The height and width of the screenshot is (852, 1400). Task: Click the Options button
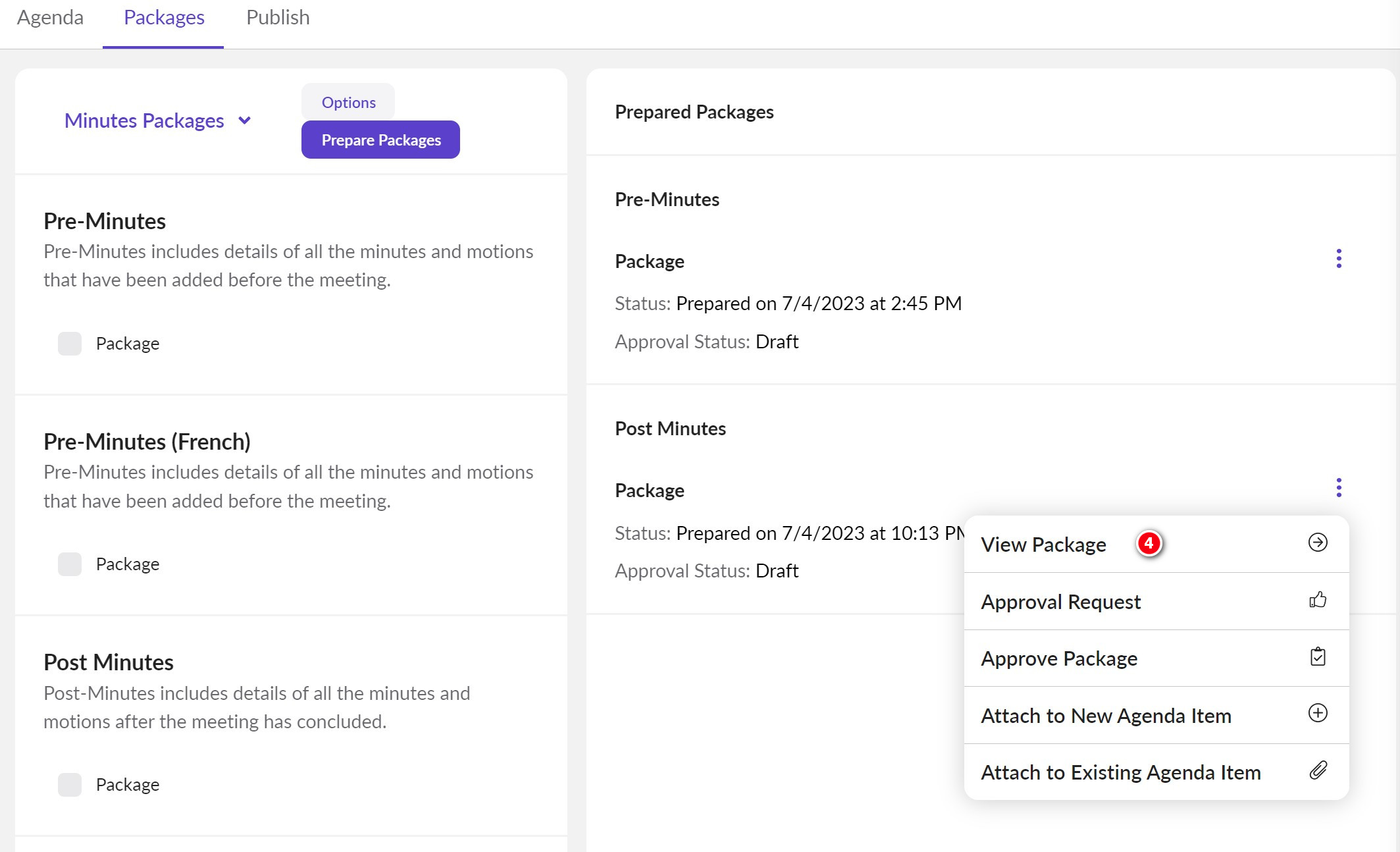pos(348,103)
